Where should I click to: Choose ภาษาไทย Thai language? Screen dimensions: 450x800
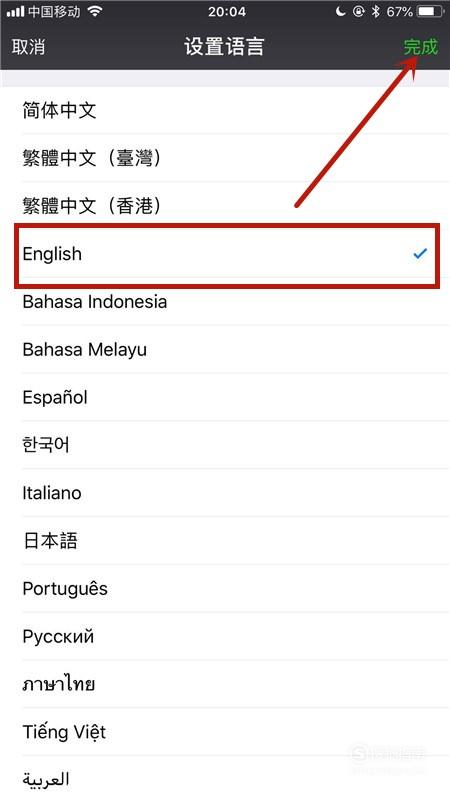[225, 684]
